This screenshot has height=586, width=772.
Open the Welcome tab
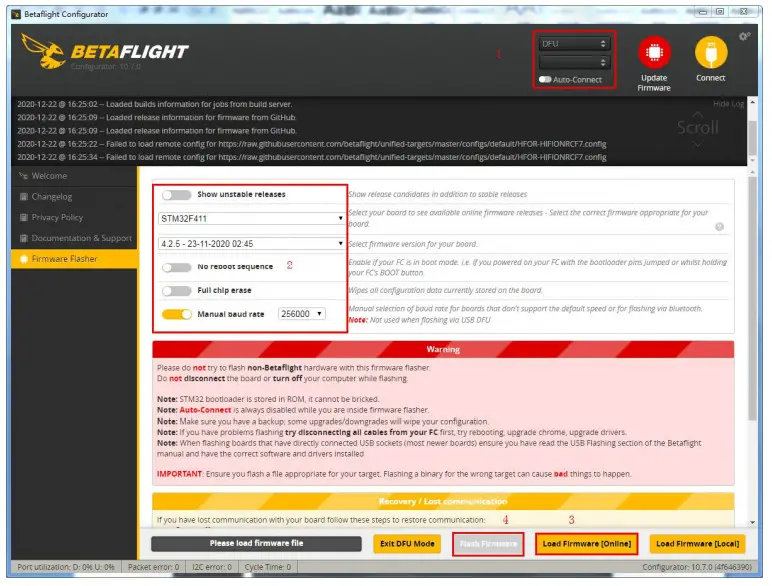[x=74, y=176]
